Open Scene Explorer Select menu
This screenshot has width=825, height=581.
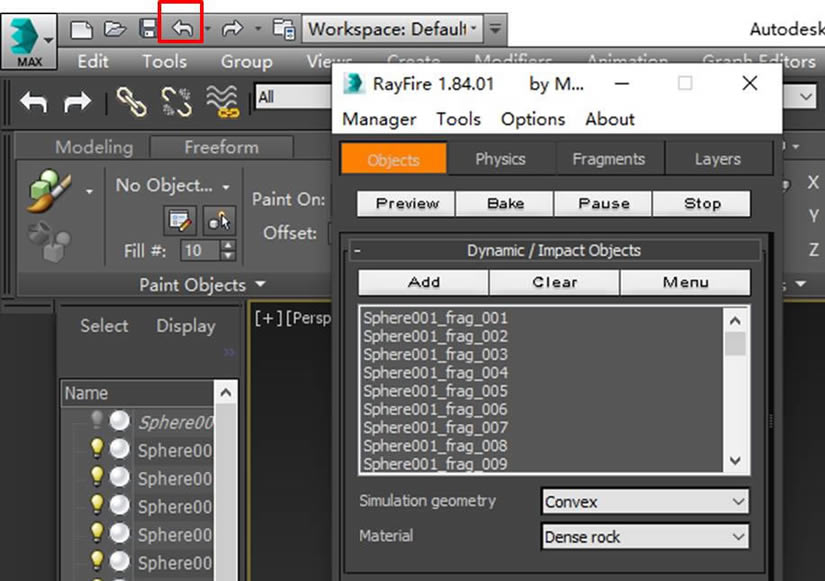[x=104, y=326]
